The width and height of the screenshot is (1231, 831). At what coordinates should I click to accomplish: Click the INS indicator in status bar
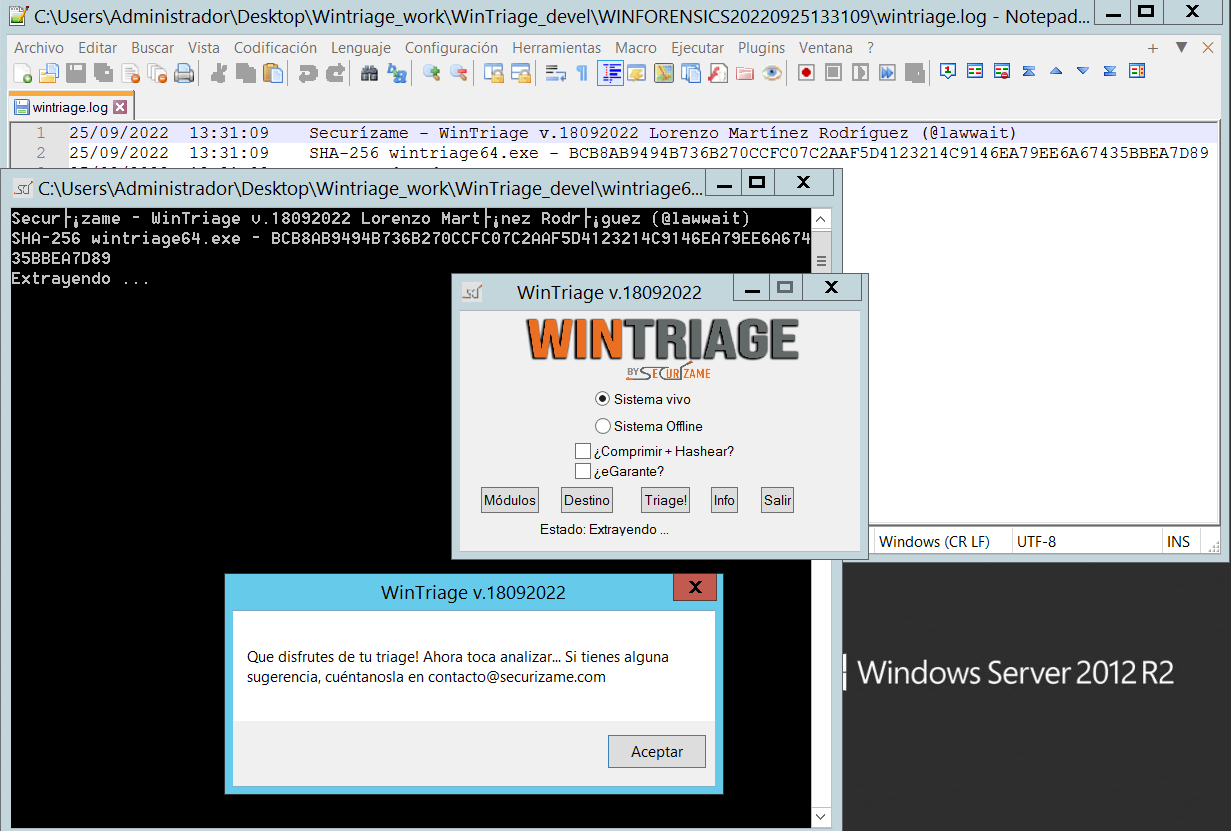point(1179,541)
